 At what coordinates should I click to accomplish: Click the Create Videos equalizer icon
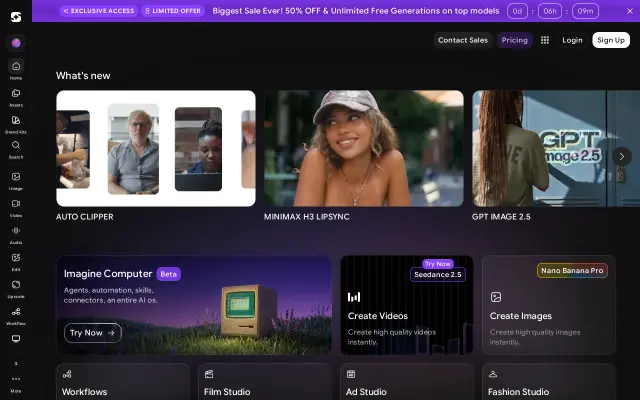click(x=354, y=297)
